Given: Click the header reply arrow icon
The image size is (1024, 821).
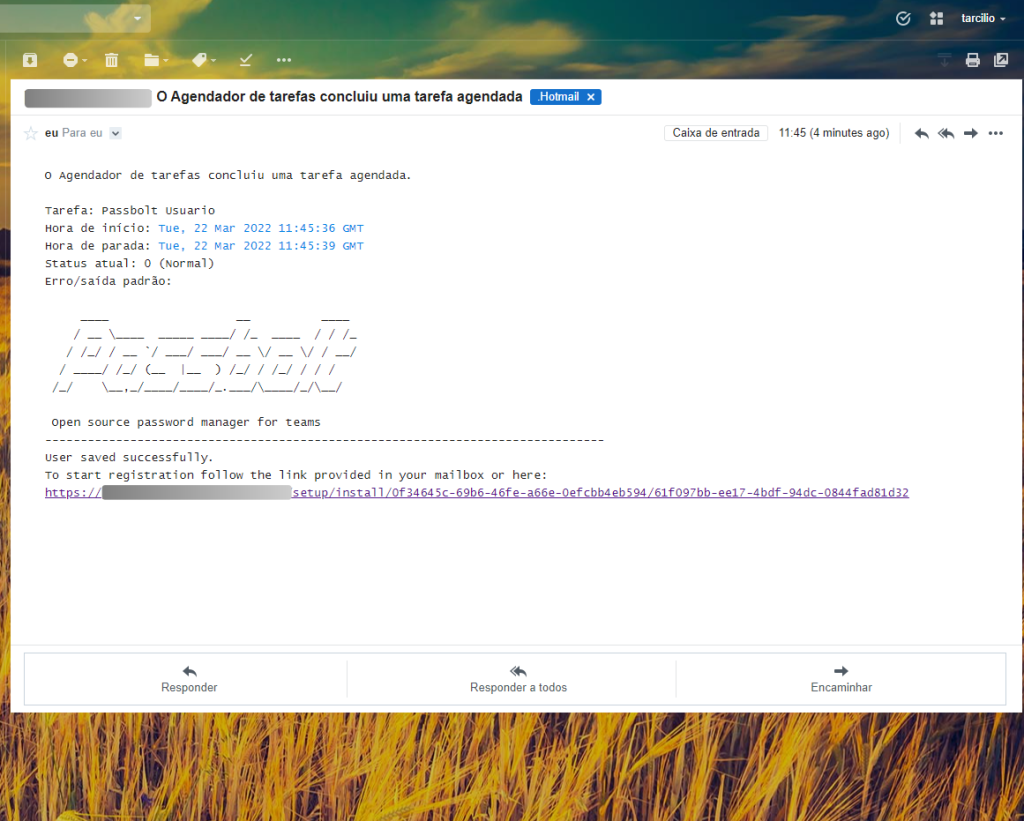Looking at the screenshot, I should [921, 133].
